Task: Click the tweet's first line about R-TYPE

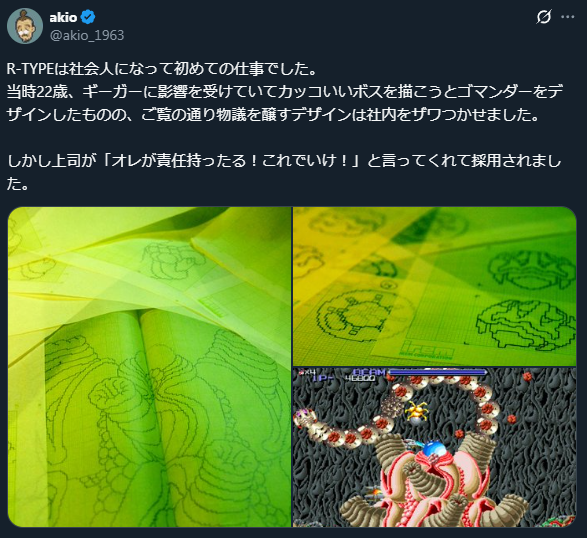Action: click(x=162, y=69)
